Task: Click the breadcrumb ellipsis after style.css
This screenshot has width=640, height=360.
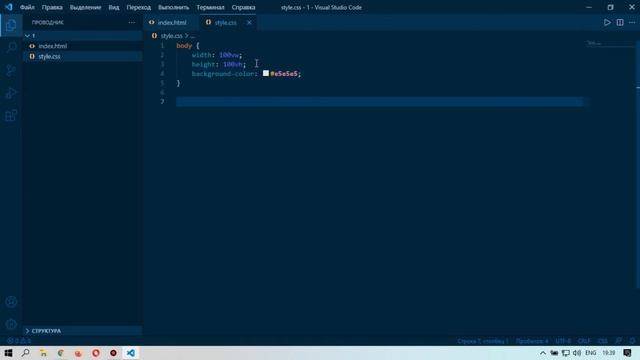Action: 193,36
